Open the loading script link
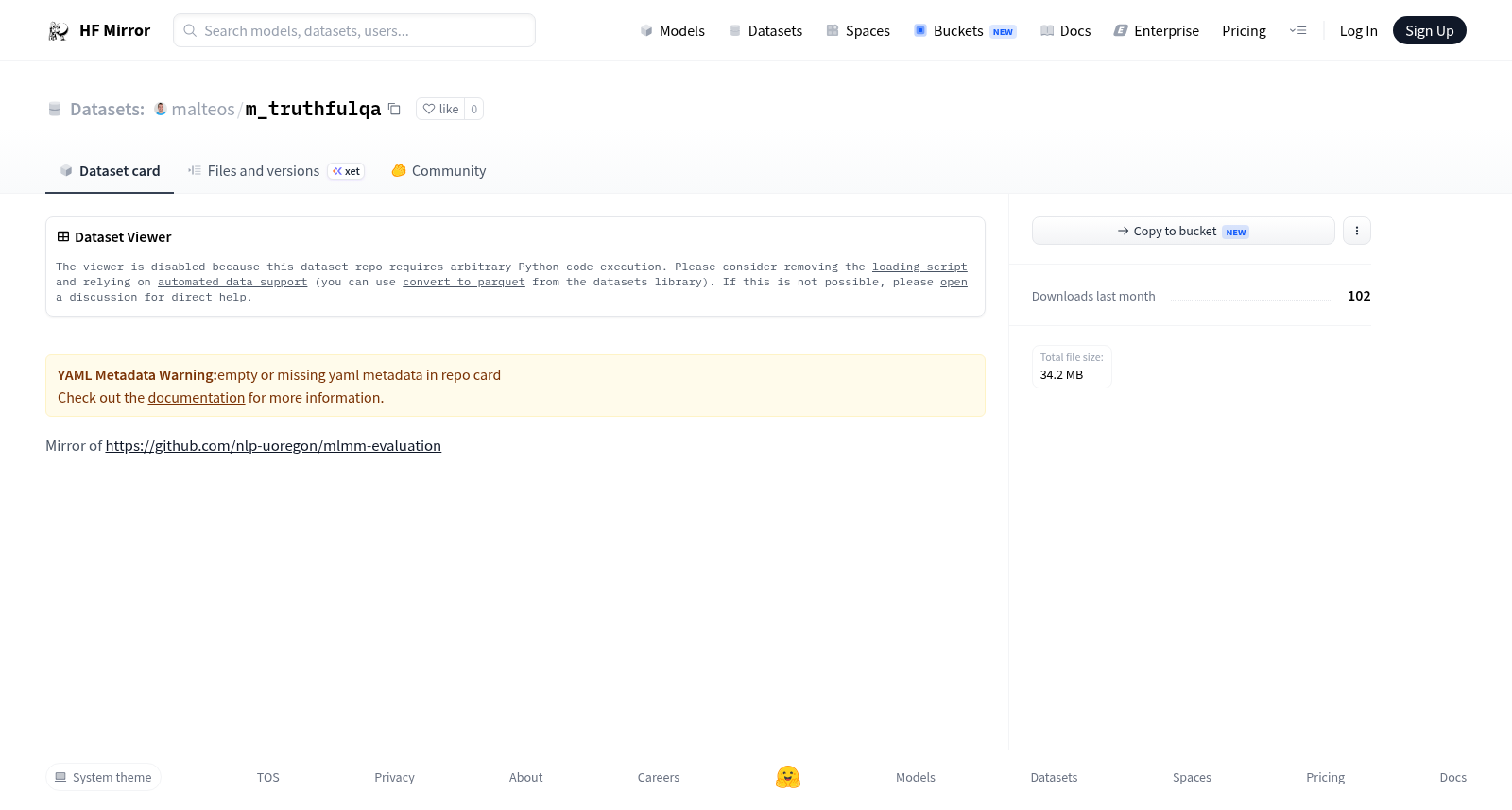 [919, 267]
